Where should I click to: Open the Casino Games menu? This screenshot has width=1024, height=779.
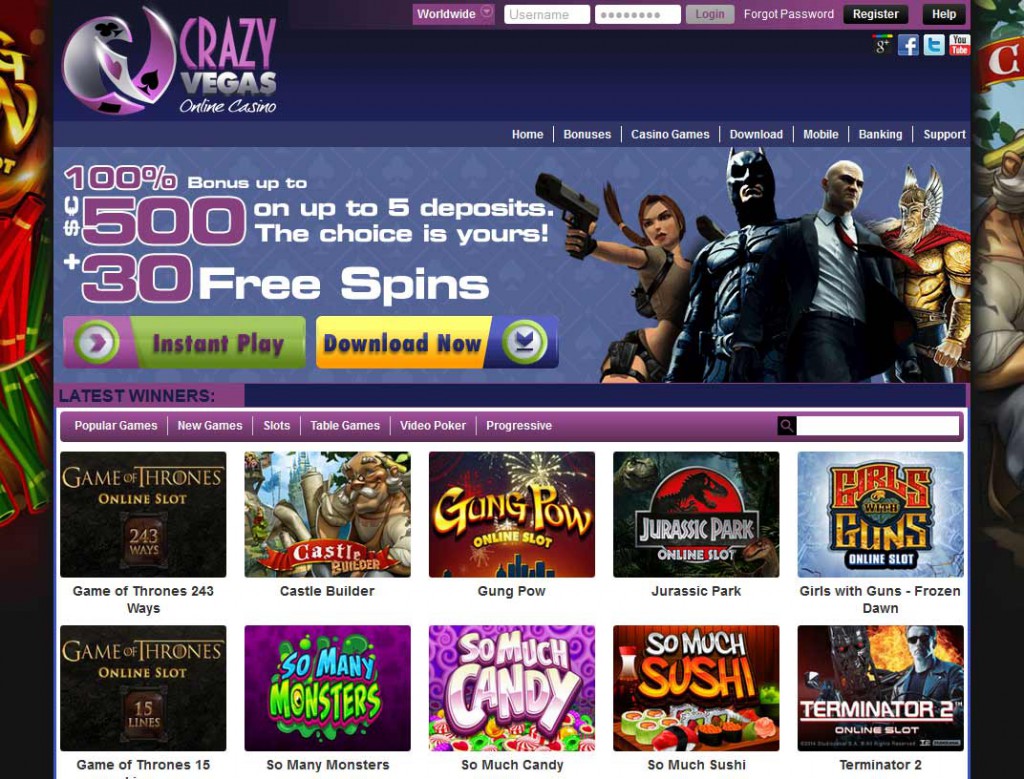pos(670,134)
